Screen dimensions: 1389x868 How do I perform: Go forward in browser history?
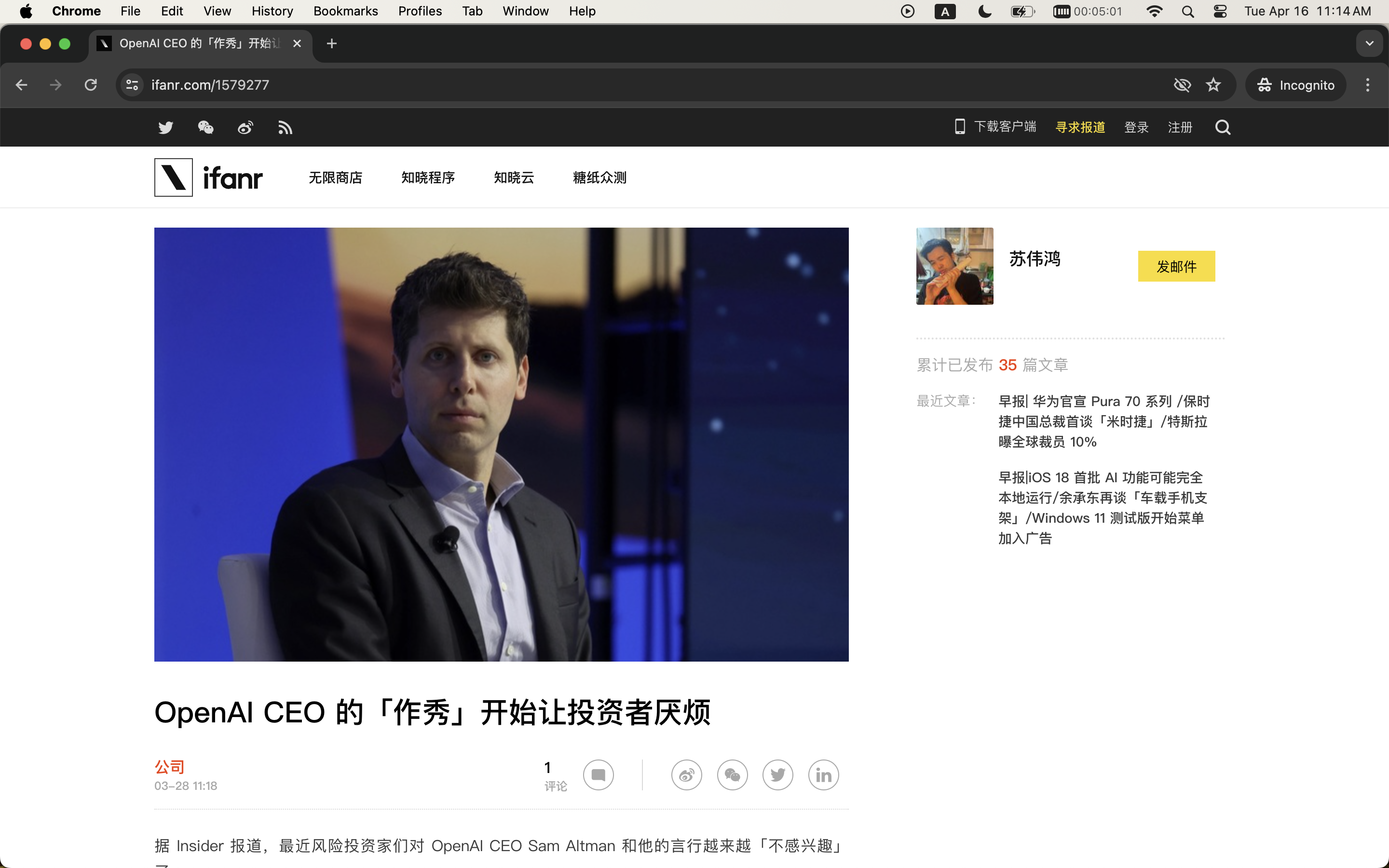tap(55, 85)
